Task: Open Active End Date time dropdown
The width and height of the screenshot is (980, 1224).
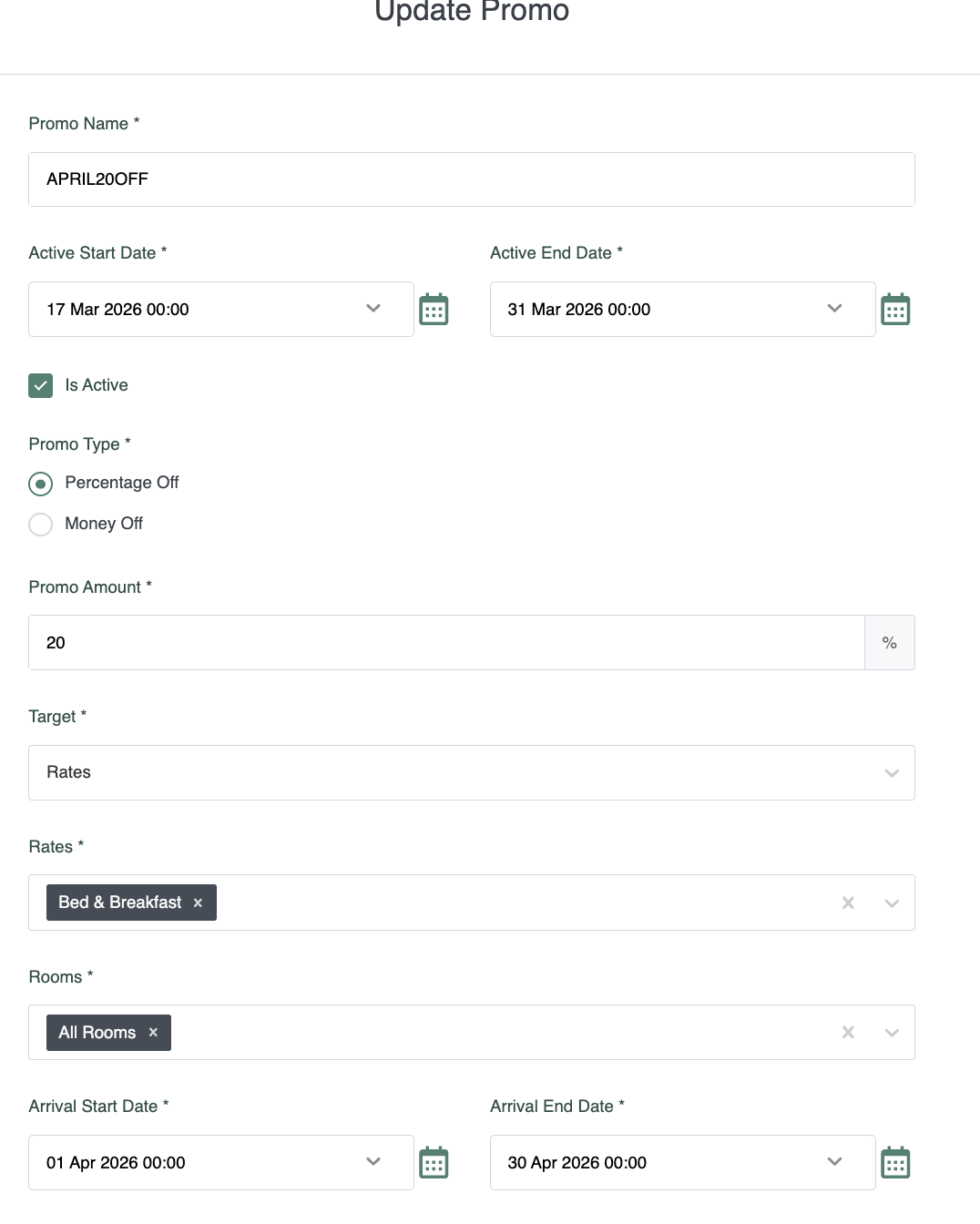Action: pyautogui.click(x=834, y=309)
